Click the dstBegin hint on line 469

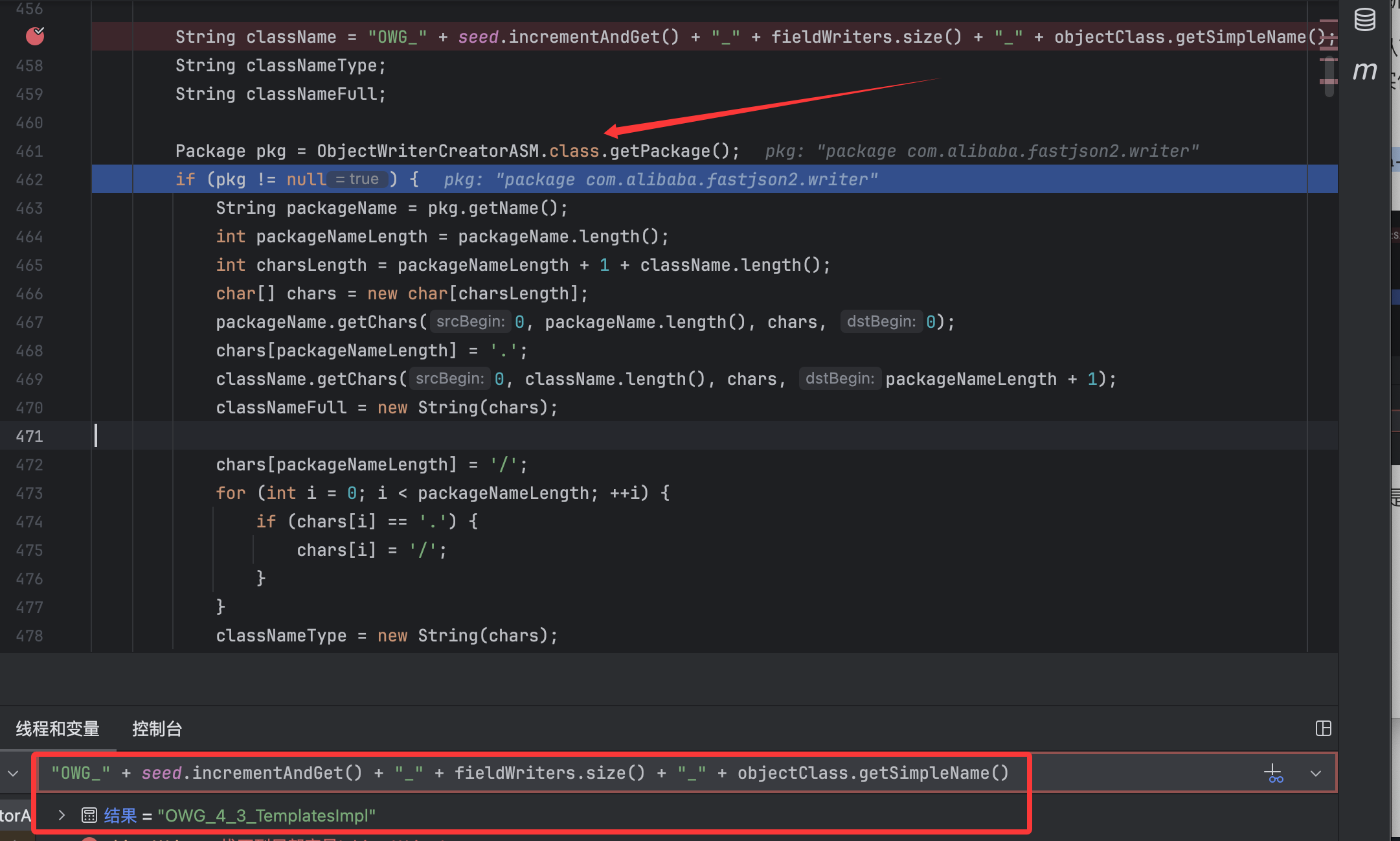coord(839,379)
